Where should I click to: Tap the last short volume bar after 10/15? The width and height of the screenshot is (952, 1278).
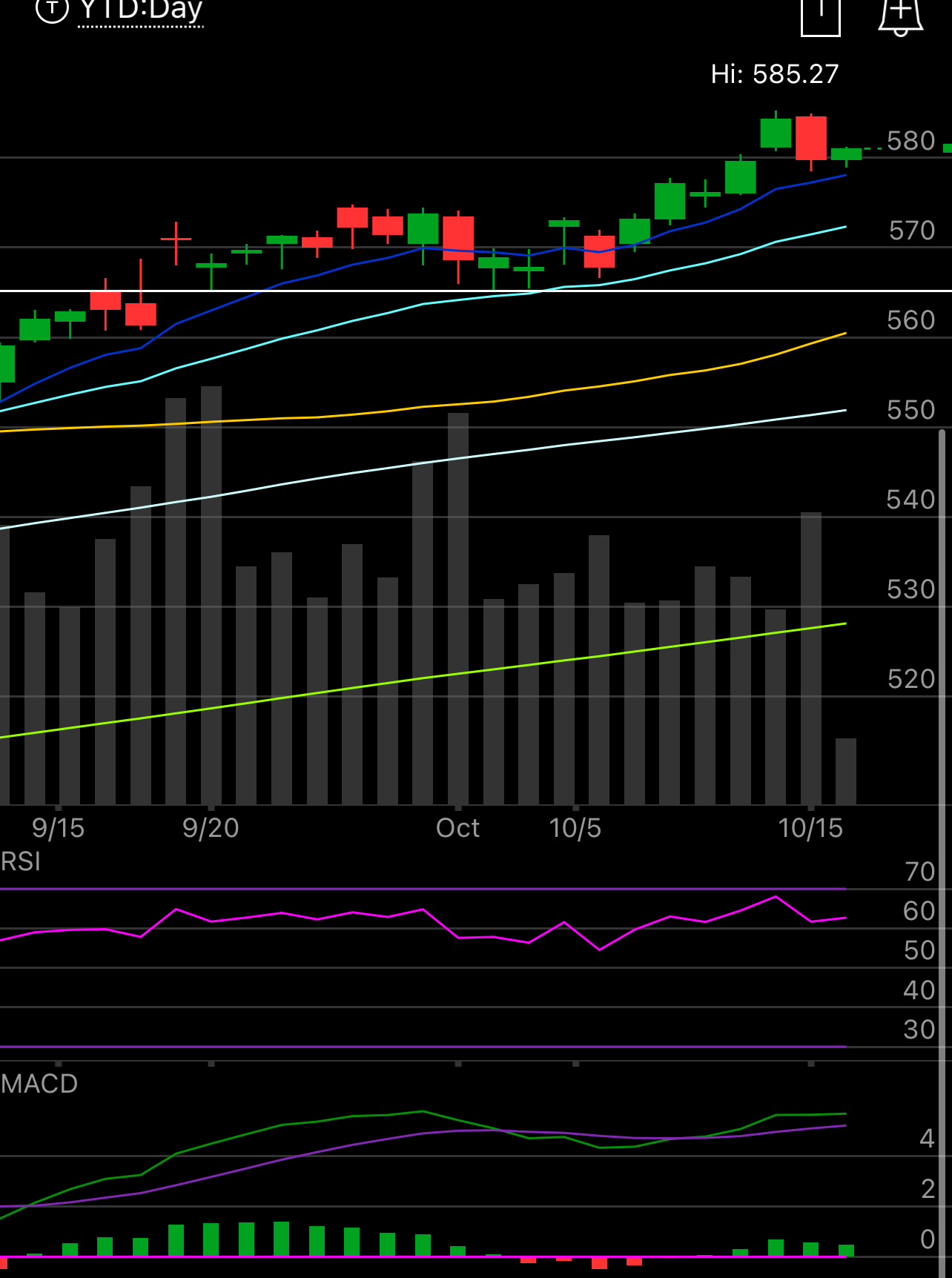click(x=846, y=771)
